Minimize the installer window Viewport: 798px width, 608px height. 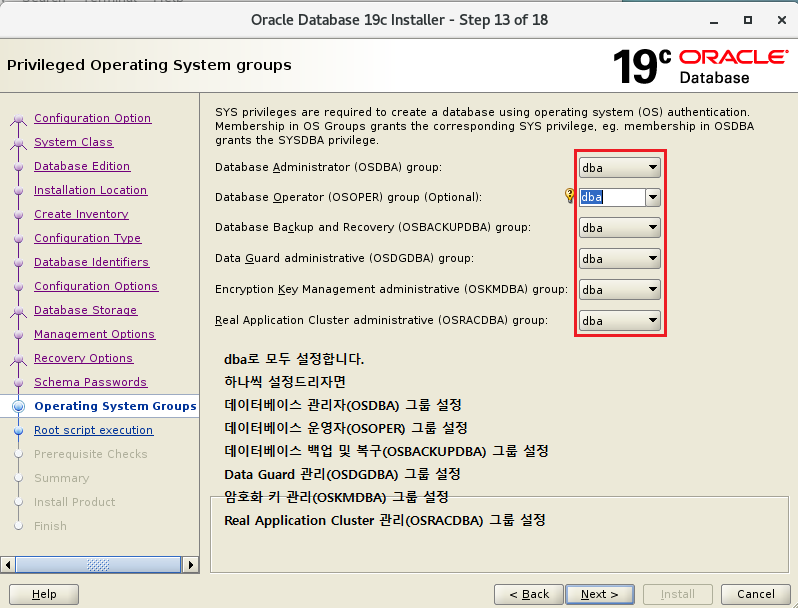click(x=714, y=21)
